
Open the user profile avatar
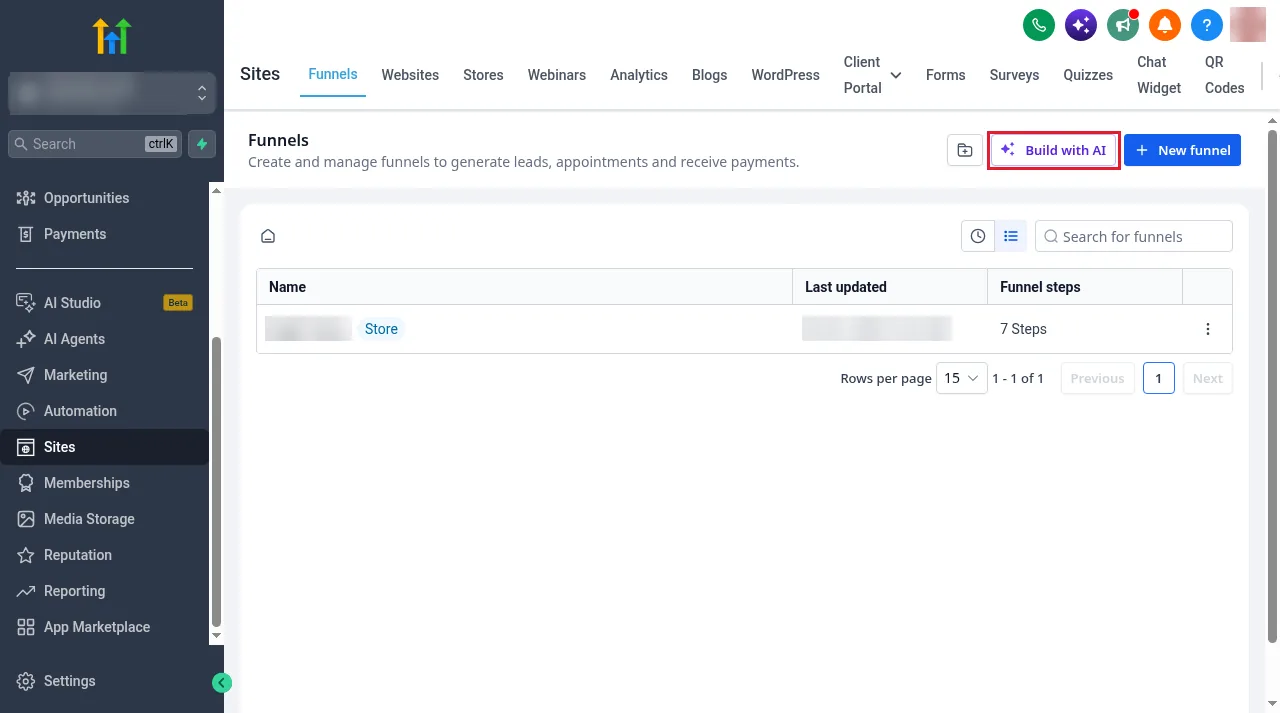pos(1248,24)
